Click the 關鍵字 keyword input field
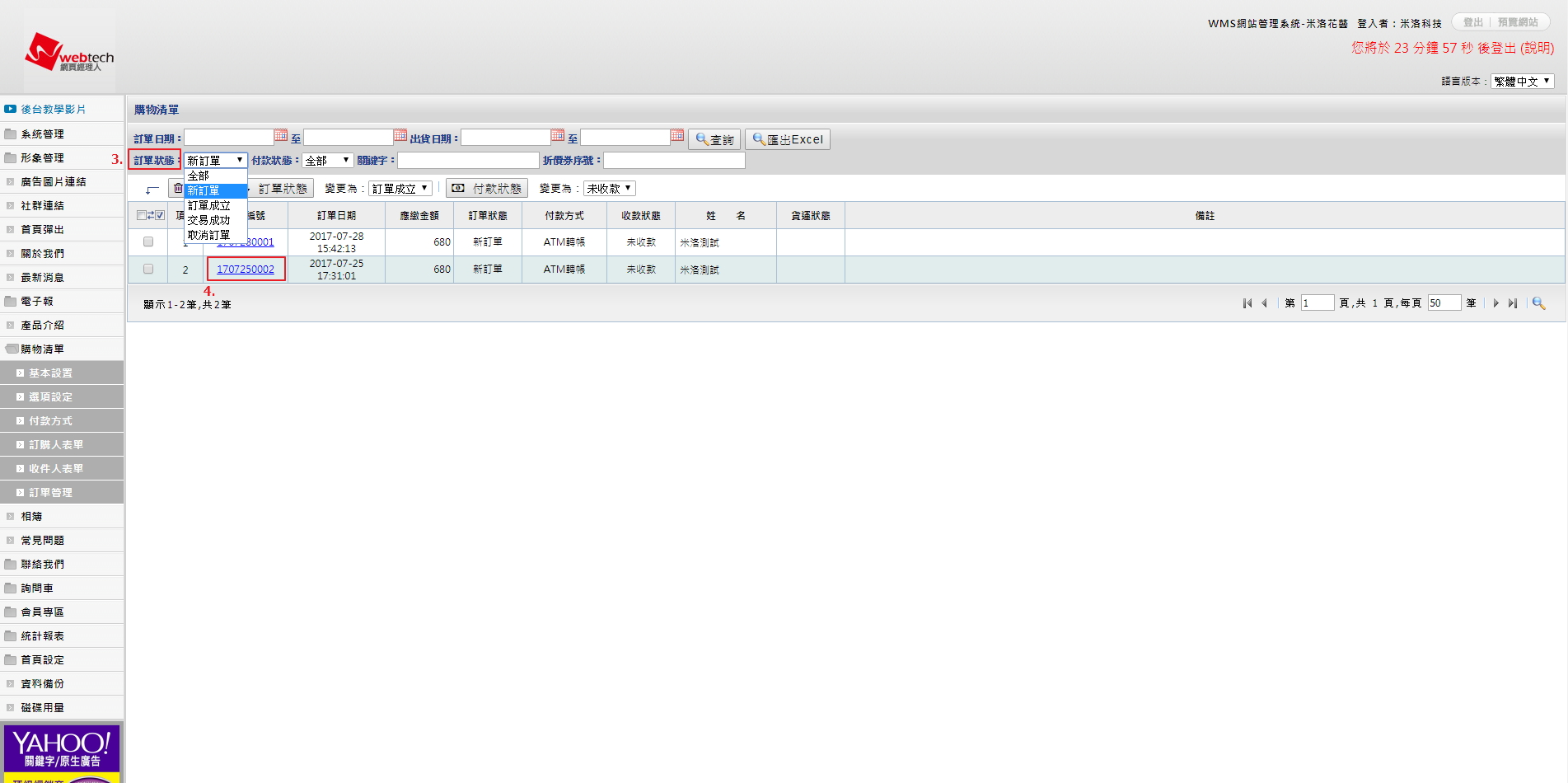The image size is (1568, 783). pyautogui.click(x=468, y=161)
